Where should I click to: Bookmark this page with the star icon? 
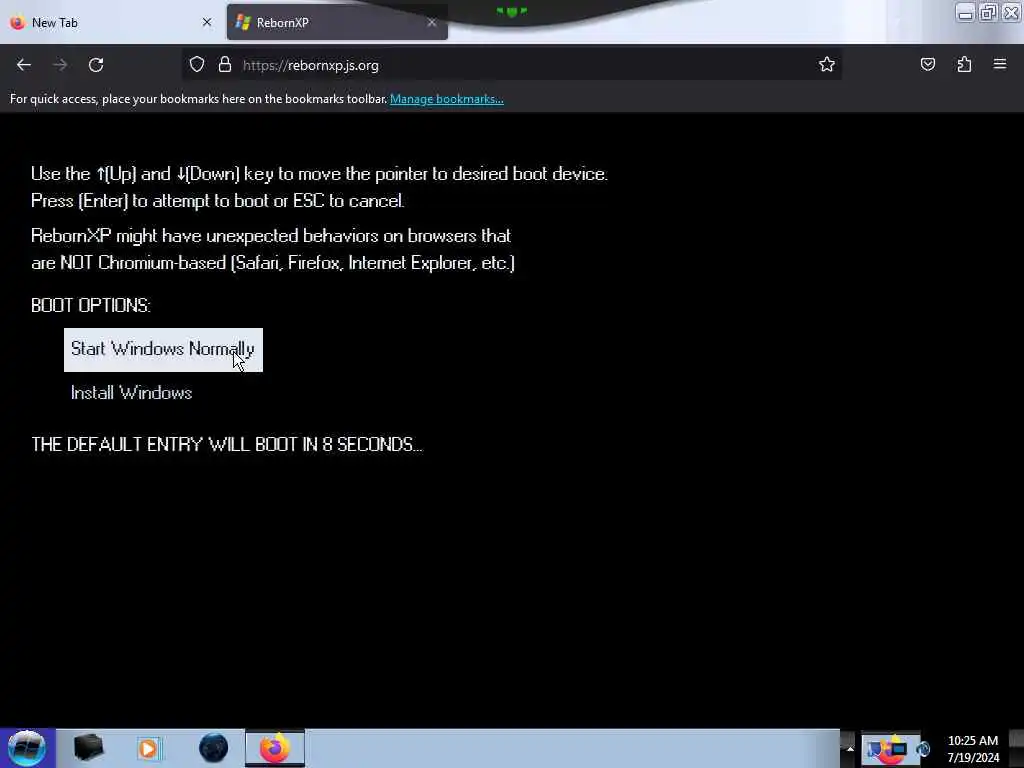coord(827,65)
